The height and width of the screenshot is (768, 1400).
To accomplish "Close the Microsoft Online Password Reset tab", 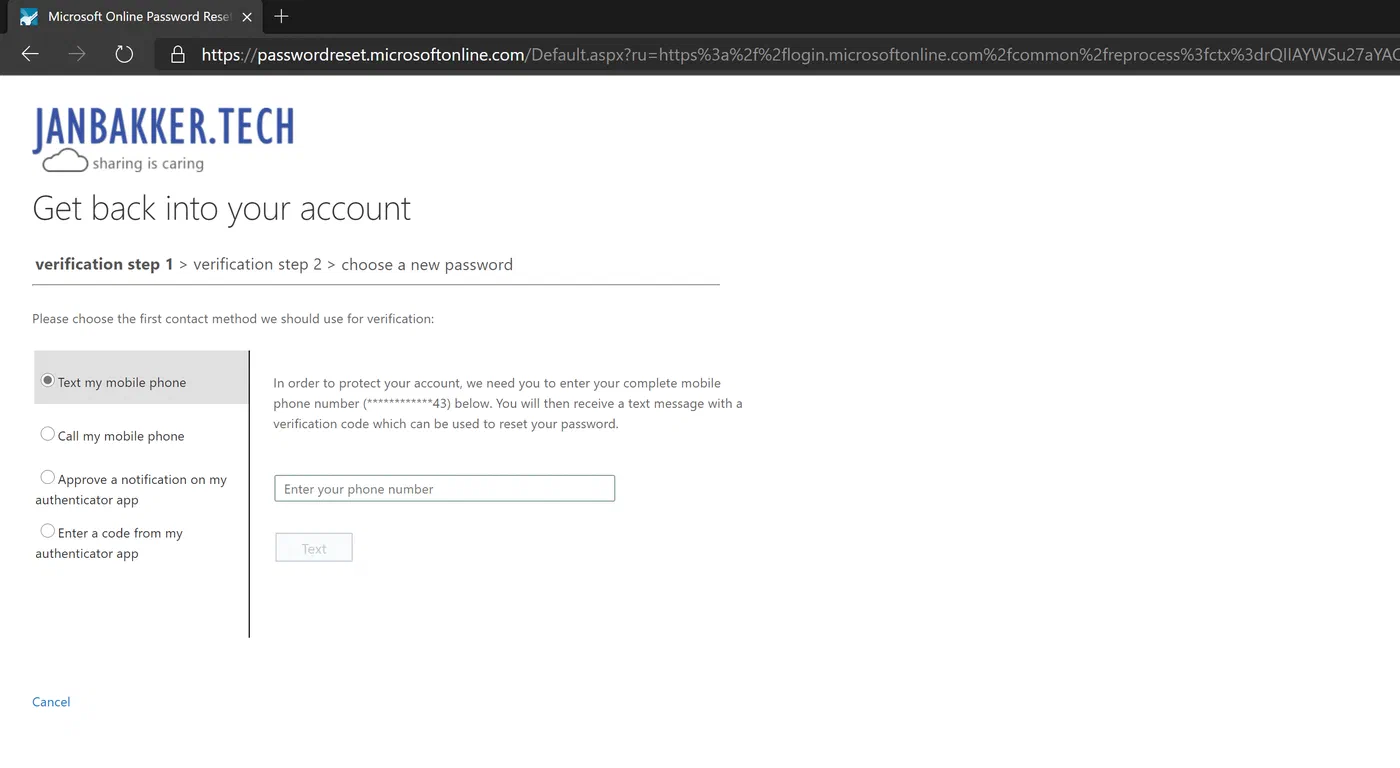I will coord(247,17).
